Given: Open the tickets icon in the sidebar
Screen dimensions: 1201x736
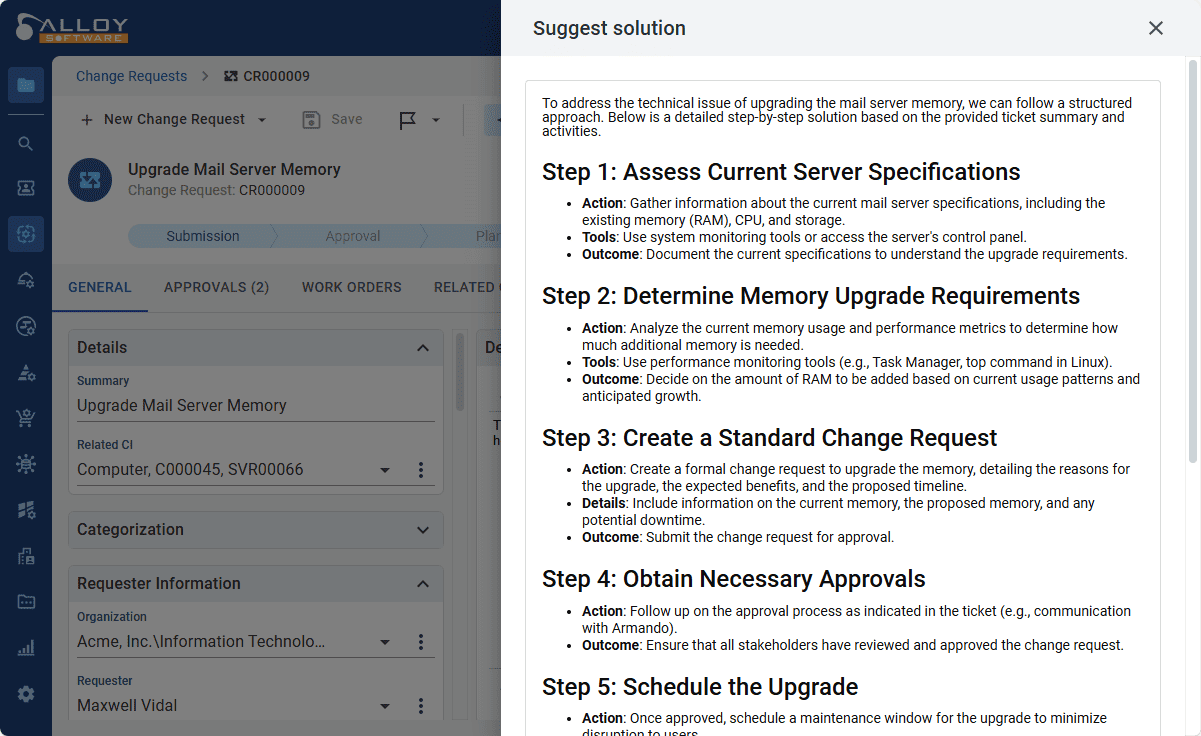Looking at the screenshot, I should (x=26, y=187).
